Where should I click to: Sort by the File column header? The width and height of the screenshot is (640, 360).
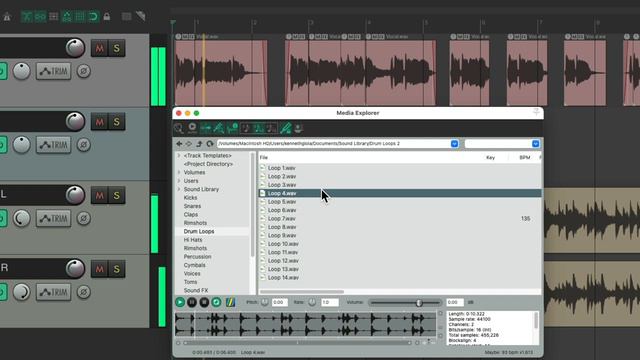pyautogui.click(x=264, y=158)
